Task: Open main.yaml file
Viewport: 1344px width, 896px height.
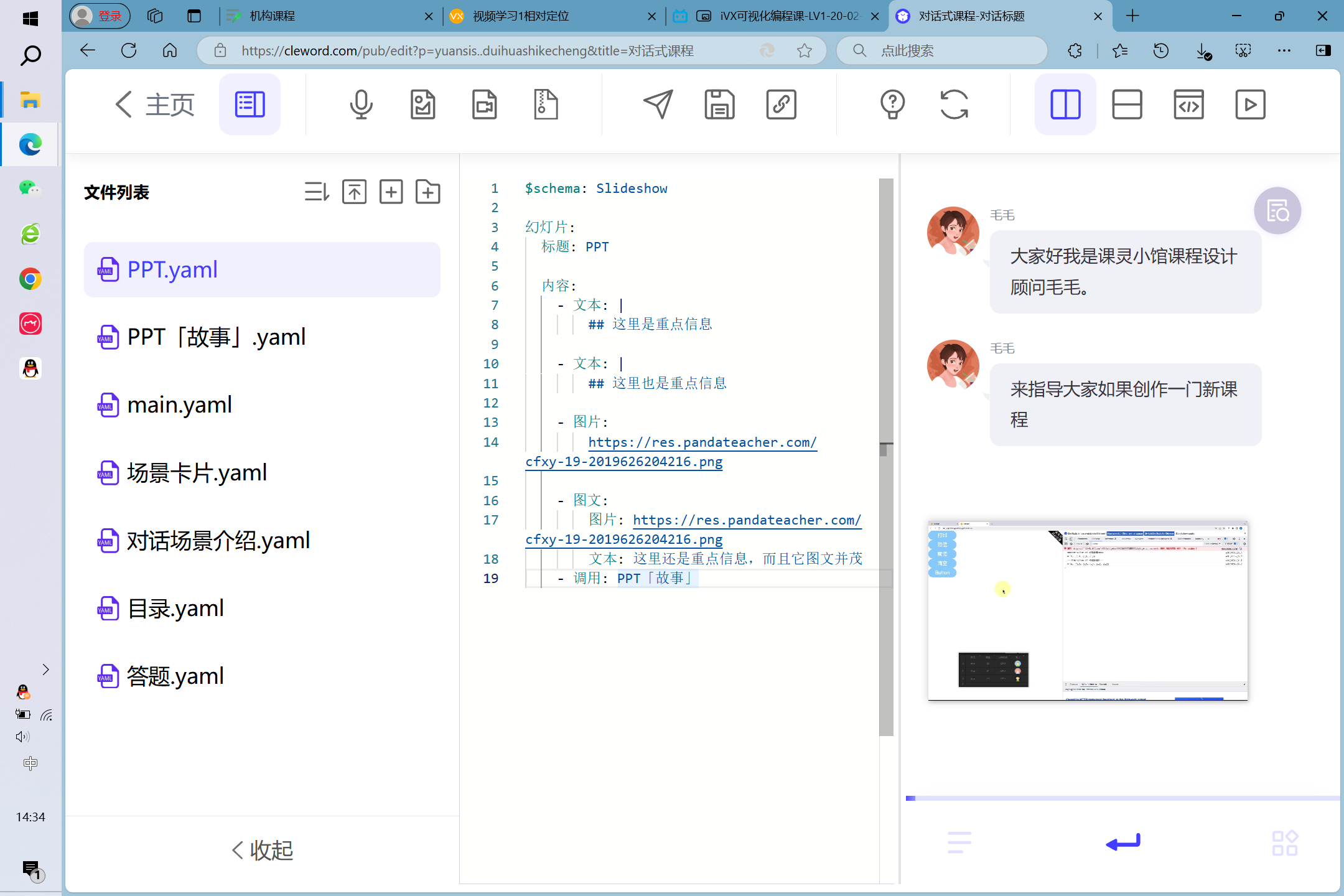Action: pos(262,405)
